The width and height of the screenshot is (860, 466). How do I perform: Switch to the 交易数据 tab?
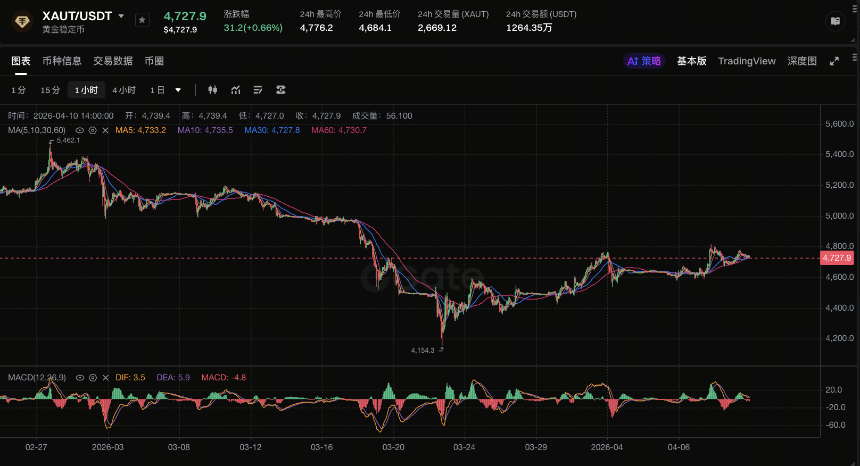point(113,61)
